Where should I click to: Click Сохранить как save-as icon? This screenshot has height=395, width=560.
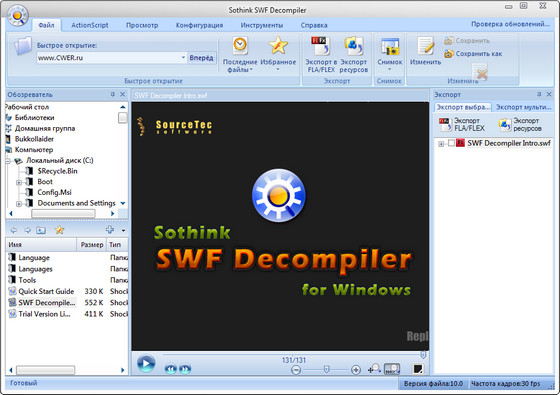point(449,54)
